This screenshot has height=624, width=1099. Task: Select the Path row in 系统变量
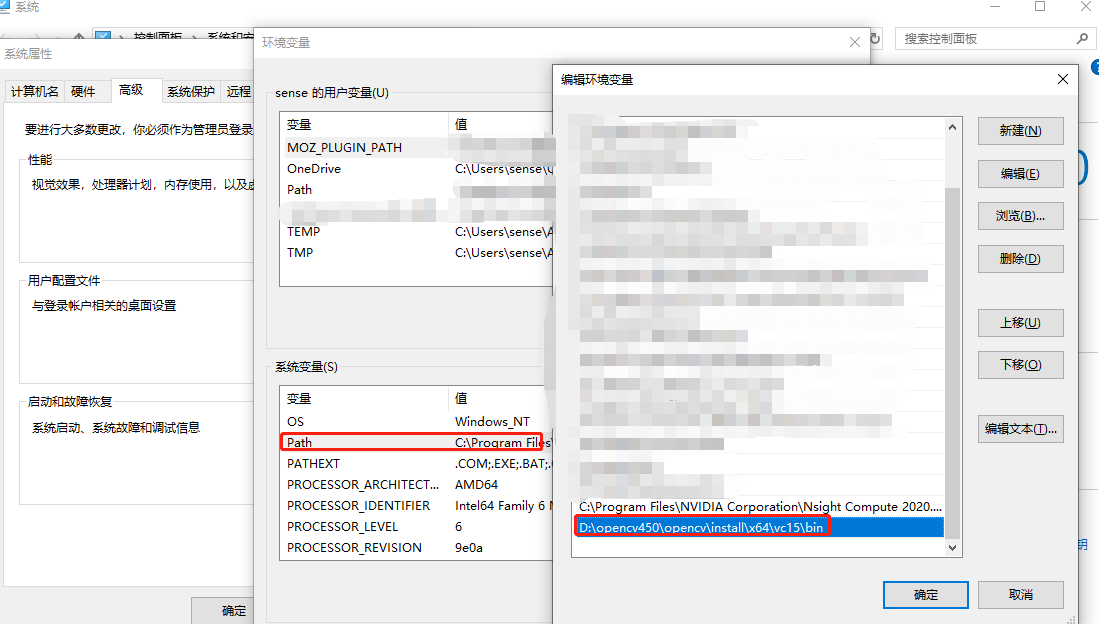point(412,442)
